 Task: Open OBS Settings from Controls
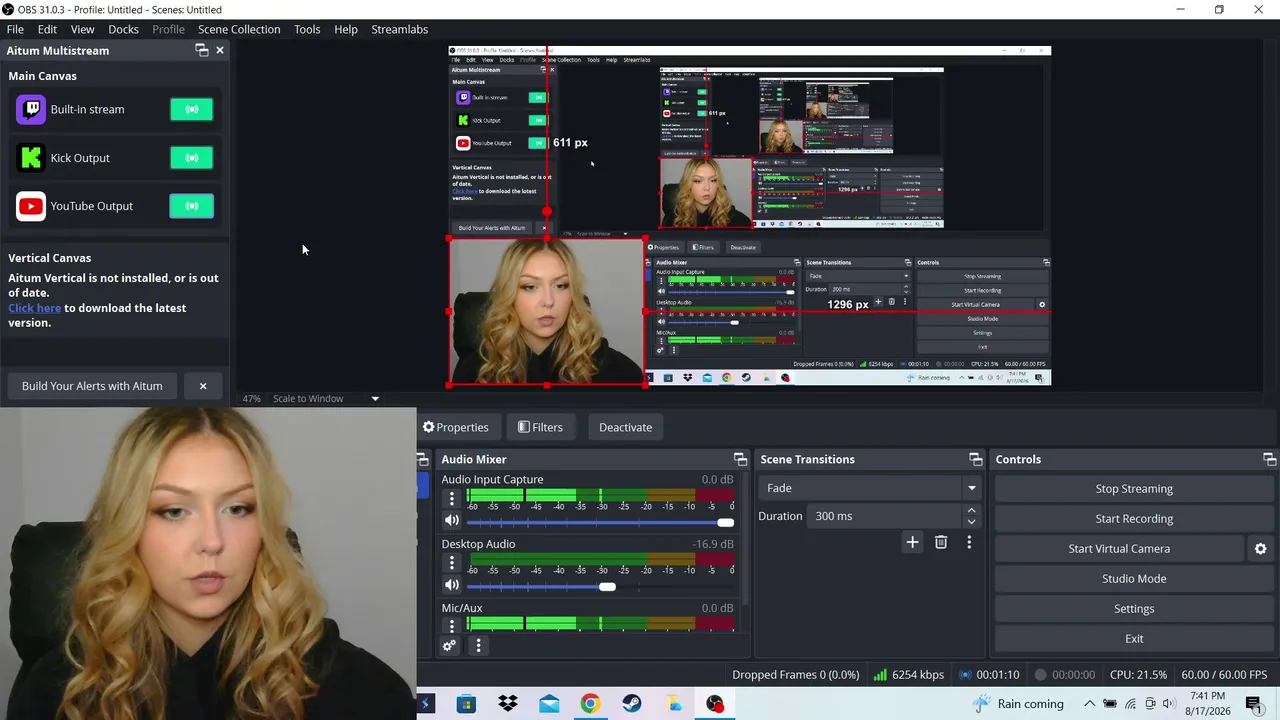pyautogui.click(x=1134, y=609)
